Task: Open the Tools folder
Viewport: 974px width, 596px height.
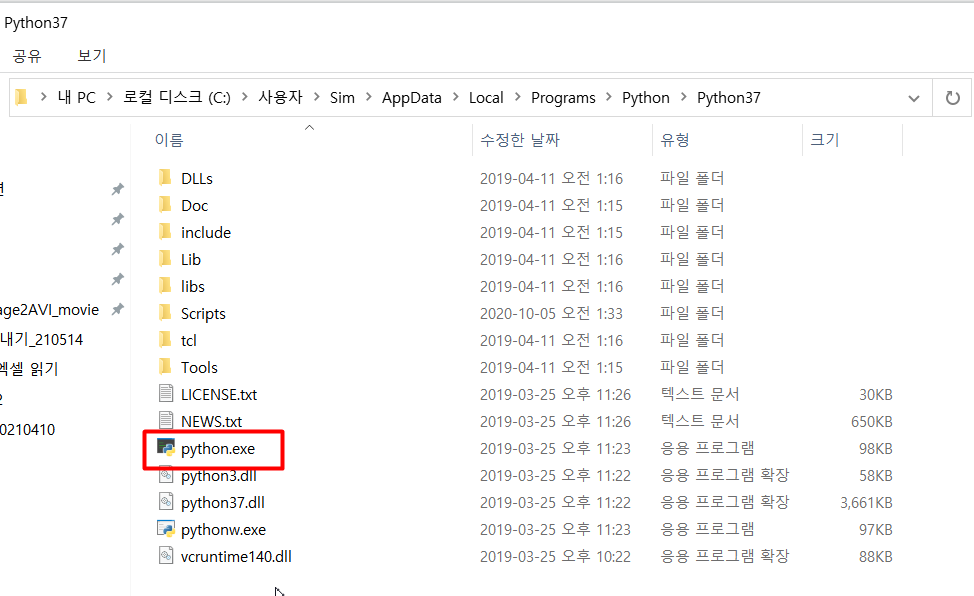Action: 198,366
